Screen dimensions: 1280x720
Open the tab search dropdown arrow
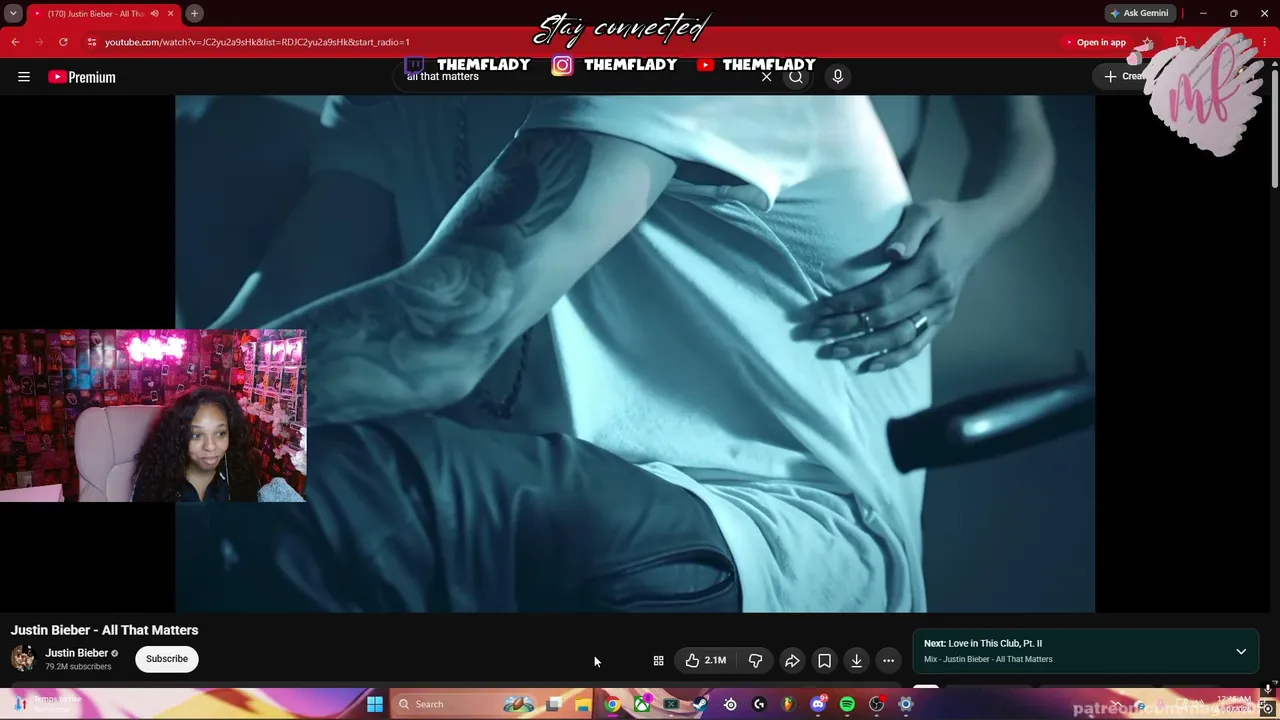[x=13, y=13]
